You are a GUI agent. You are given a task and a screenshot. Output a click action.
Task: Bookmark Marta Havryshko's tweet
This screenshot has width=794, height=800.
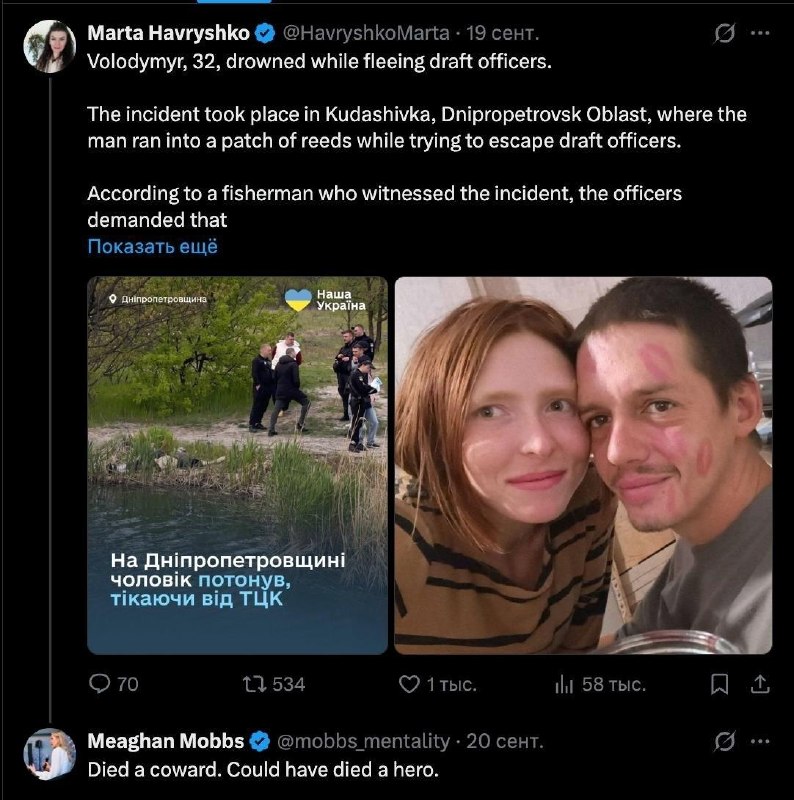(719, 684)
